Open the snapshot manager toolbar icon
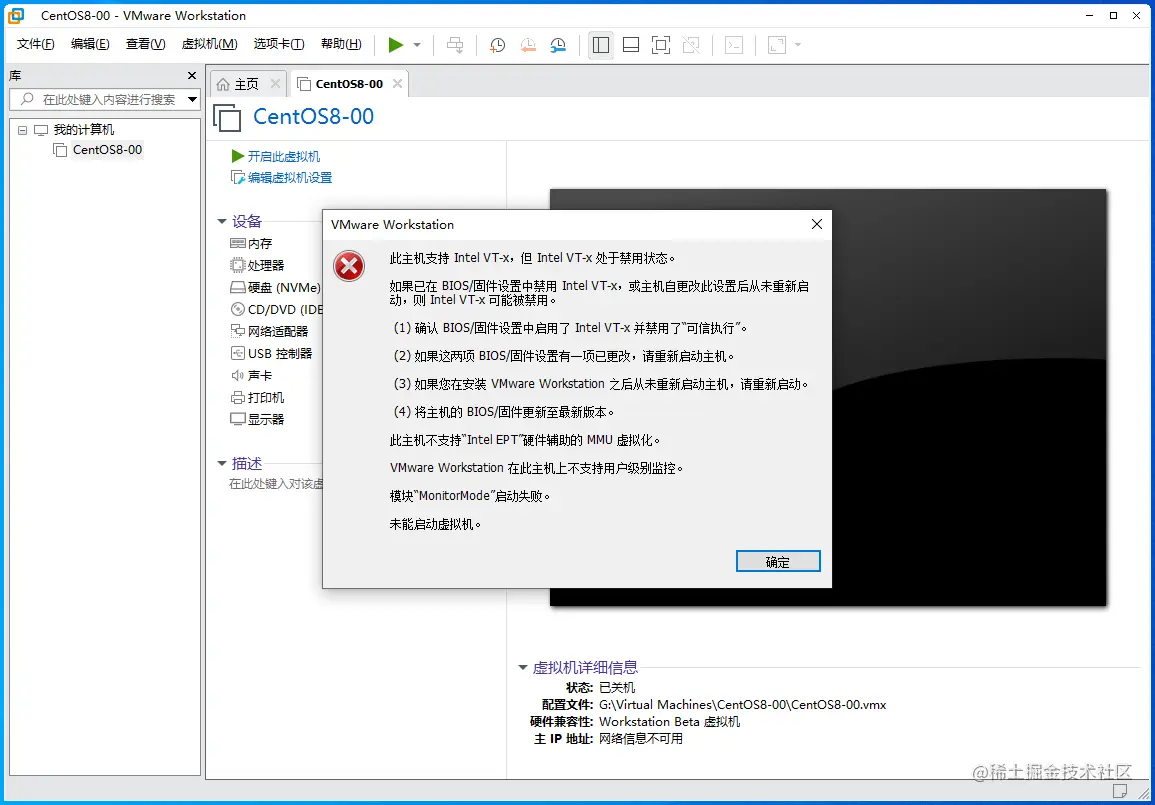Image resolution: width=1155 pixels, height=805 pixels. (558, 45)
